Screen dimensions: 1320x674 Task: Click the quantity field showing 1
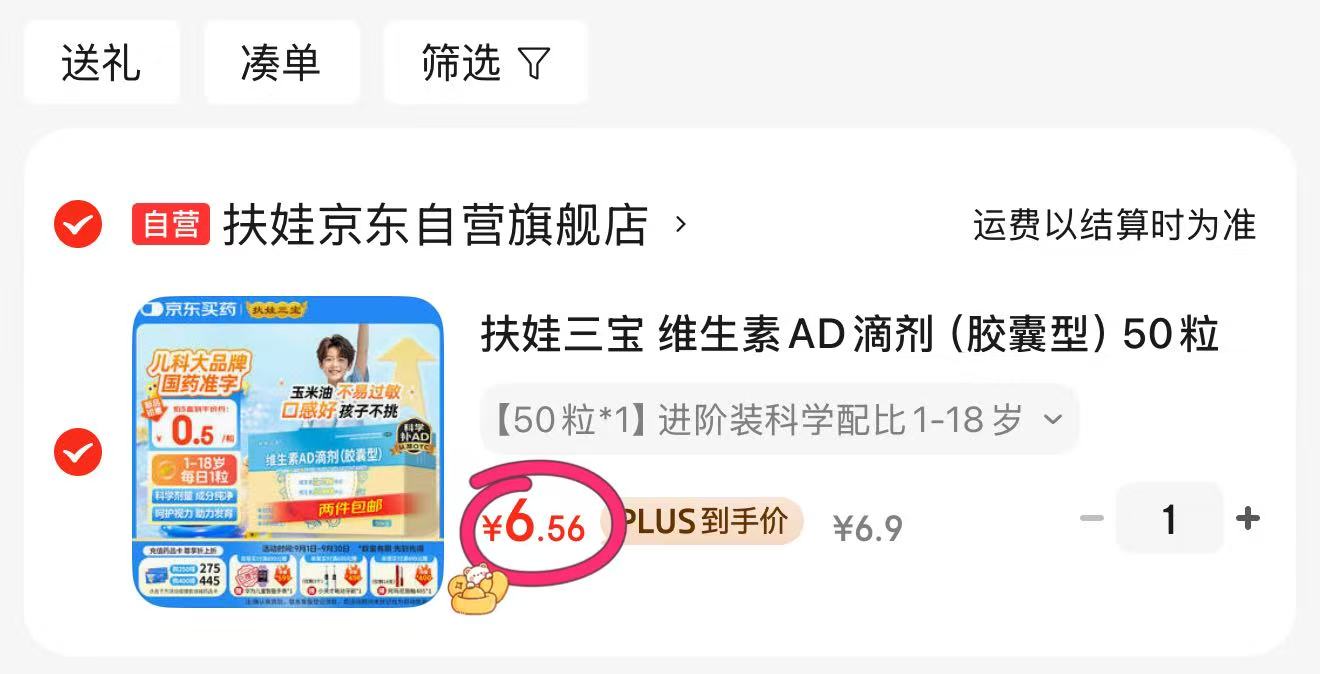pyautogui.click(x=1169, y=518)
